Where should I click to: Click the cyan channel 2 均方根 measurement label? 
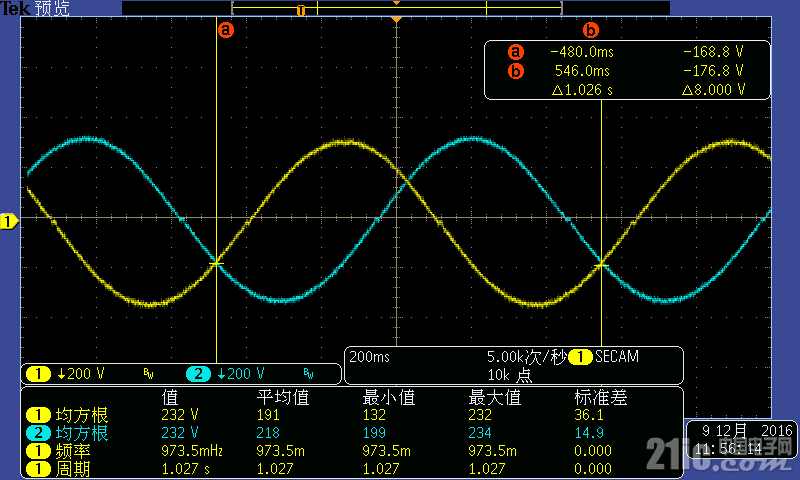pyautogui.click(x=82, y=433)
